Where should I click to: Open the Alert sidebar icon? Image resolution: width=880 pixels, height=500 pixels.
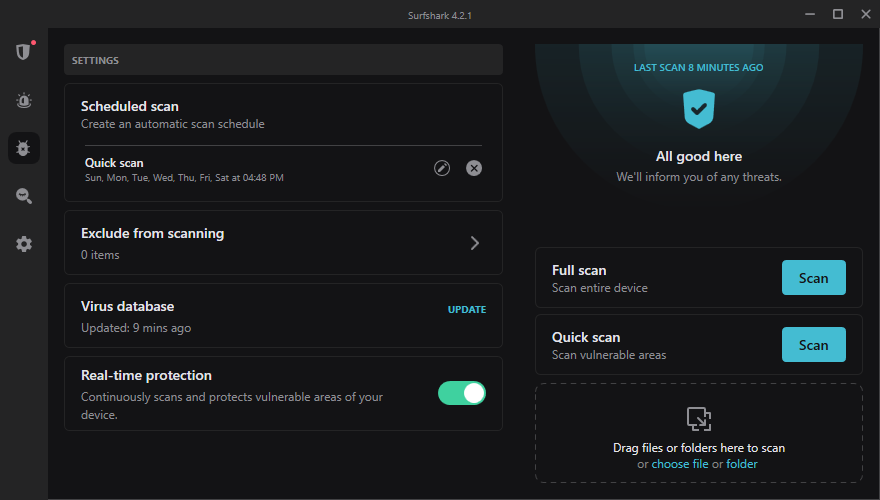point(23,100)
